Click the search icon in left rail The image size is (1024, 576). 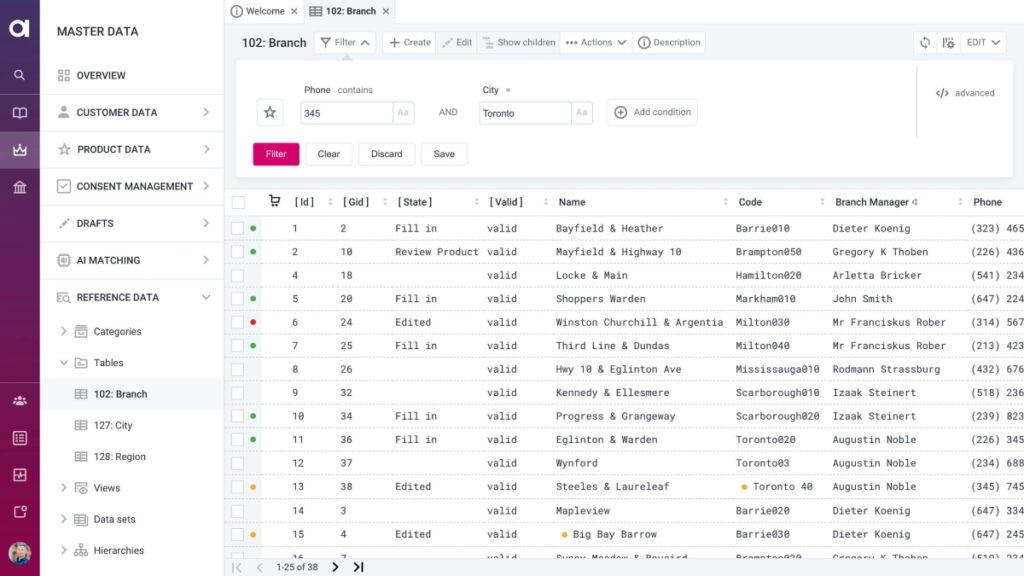point(19,75)
